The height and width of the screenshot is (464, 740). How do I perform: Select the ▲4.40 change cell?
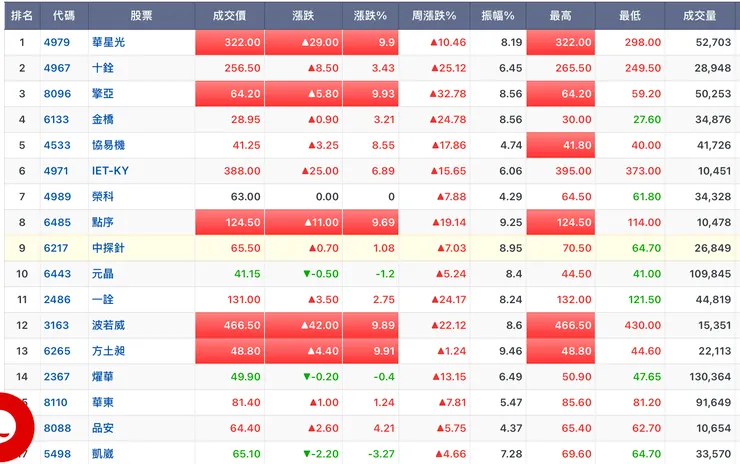[x=304, y=351]
